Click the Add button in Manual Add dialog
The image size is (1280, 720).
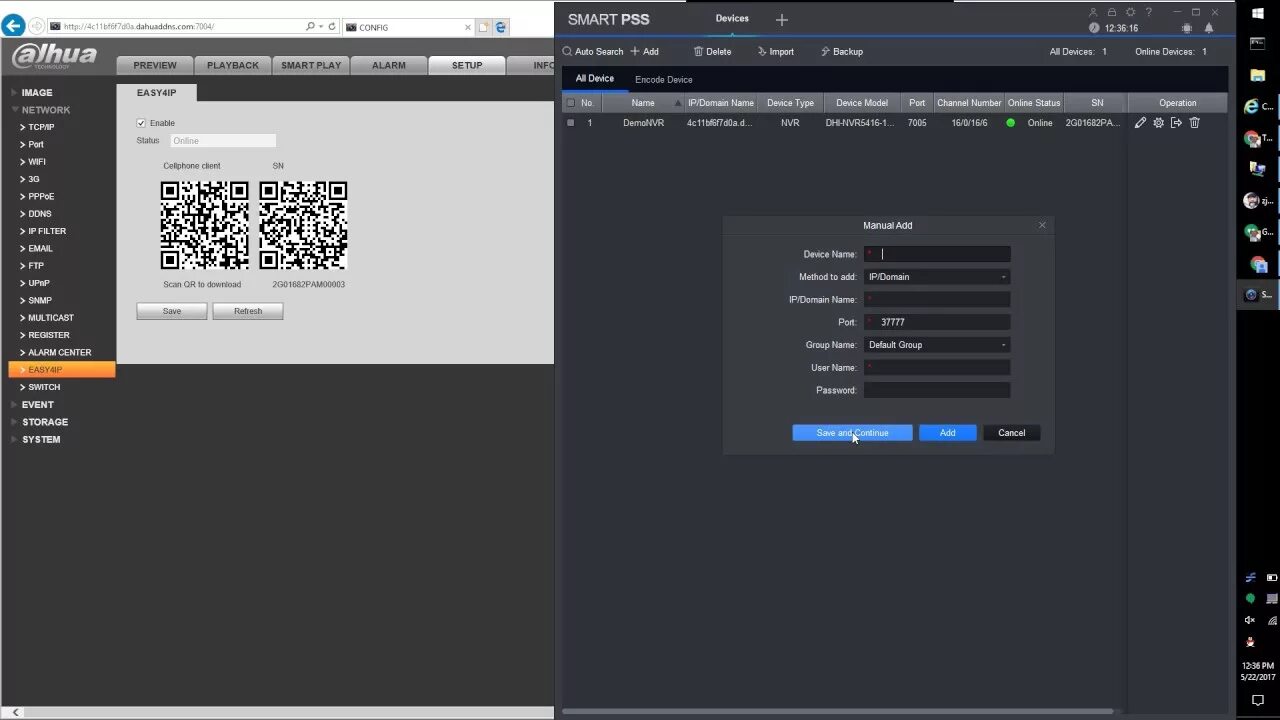948,433
